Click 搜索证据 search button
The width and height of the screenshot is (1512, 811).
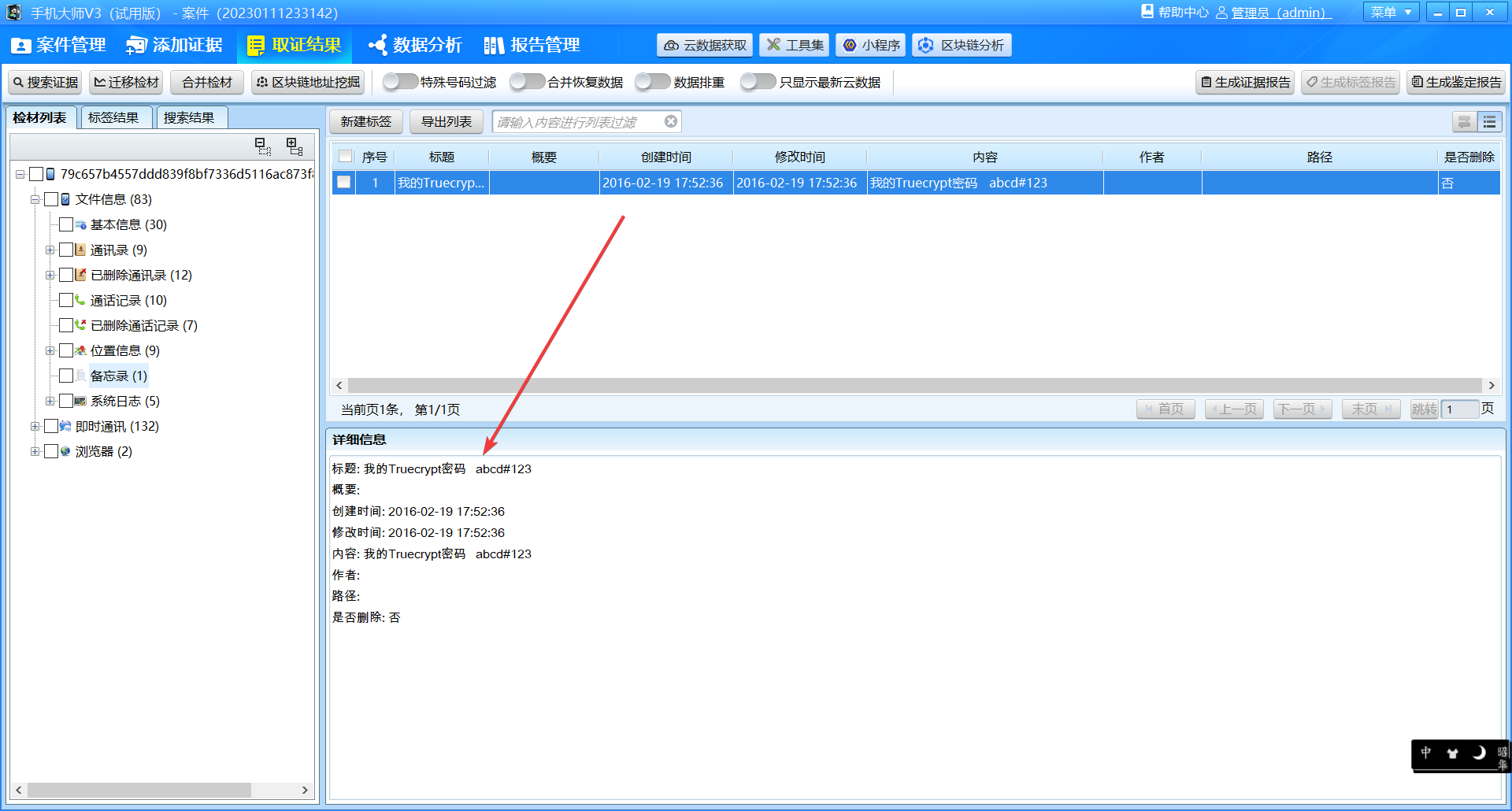coord(46,82)
